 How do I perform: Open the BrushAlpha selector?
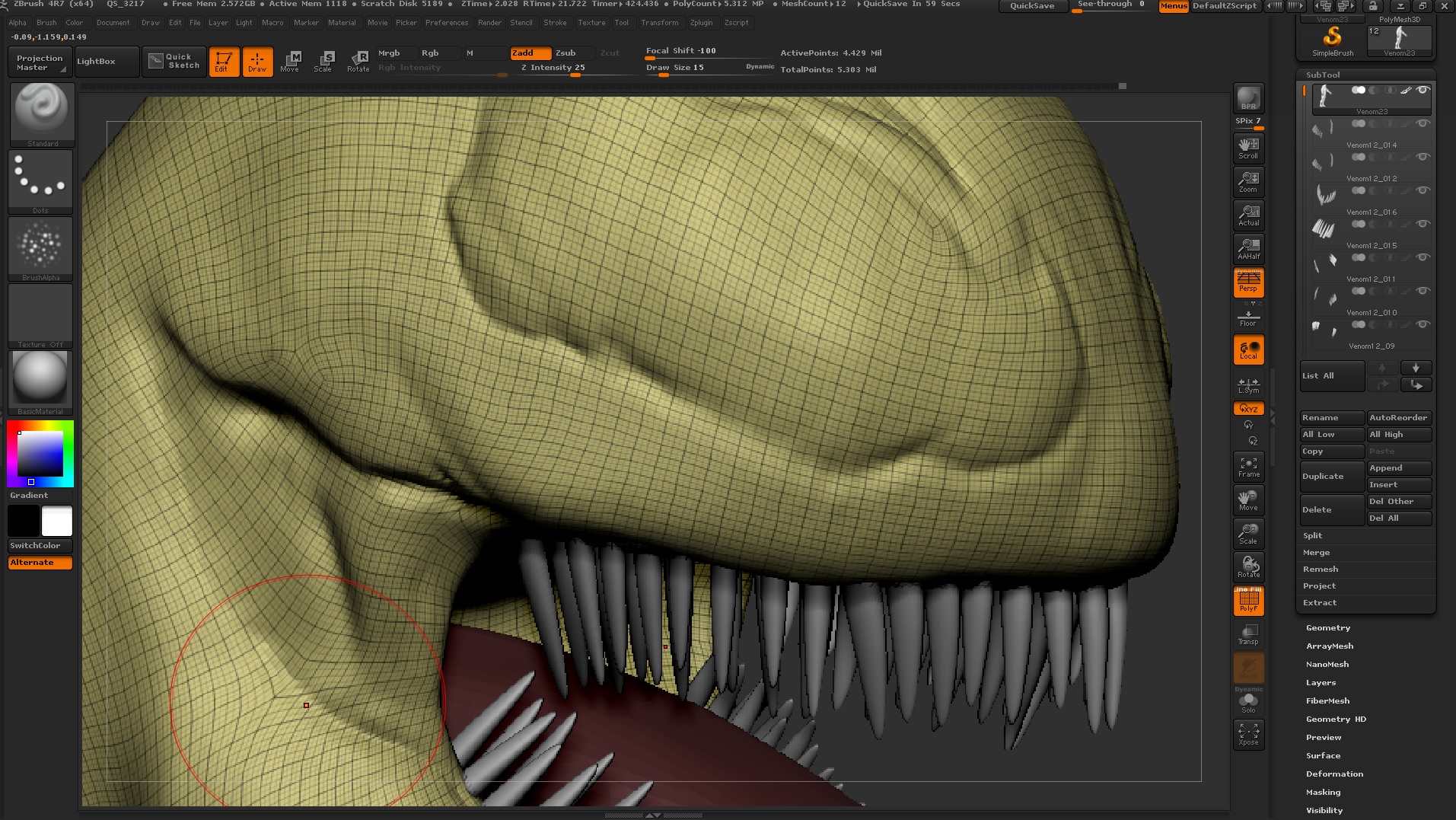tap(41, 249)
